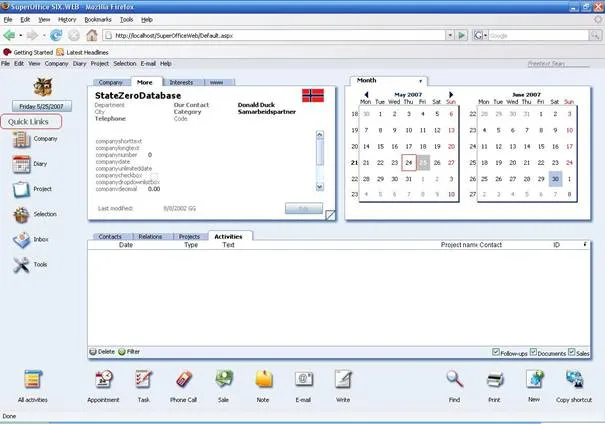Image resolution: width=605 pixels, height=424 pixels.
Task: Click the Phone Call icon
Action: click(183, 379)
